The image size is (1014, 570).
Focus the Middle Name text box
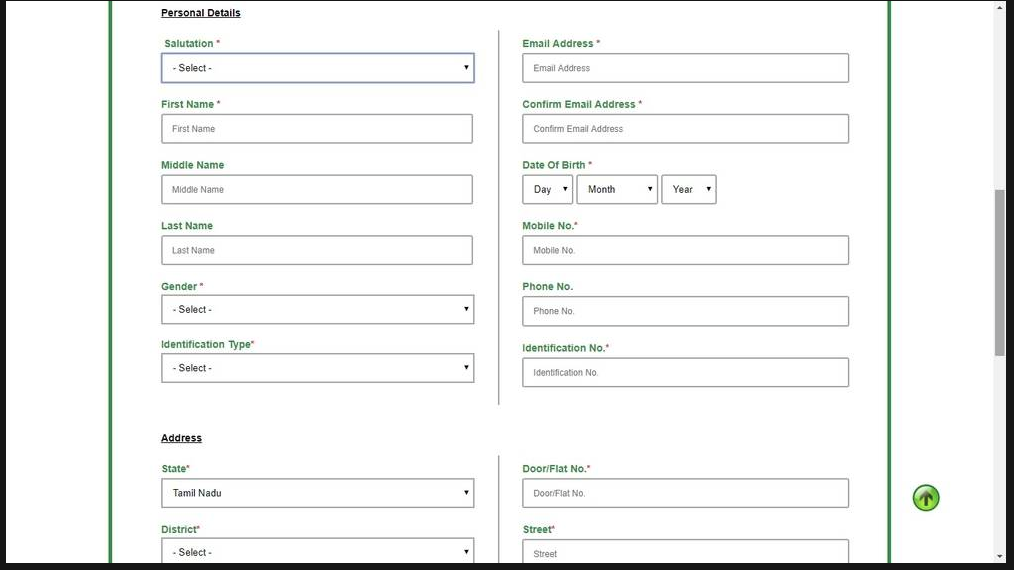click(317, 190)
